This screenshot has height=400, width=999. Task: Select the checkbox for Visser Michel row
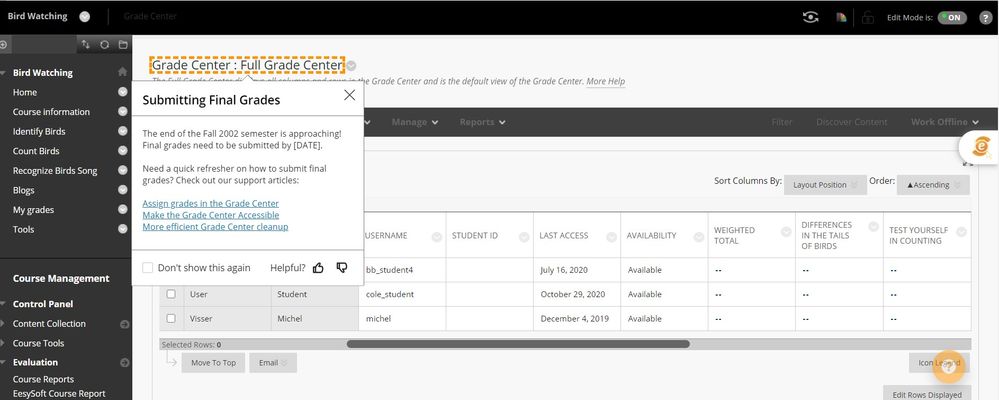coord(171,318)
